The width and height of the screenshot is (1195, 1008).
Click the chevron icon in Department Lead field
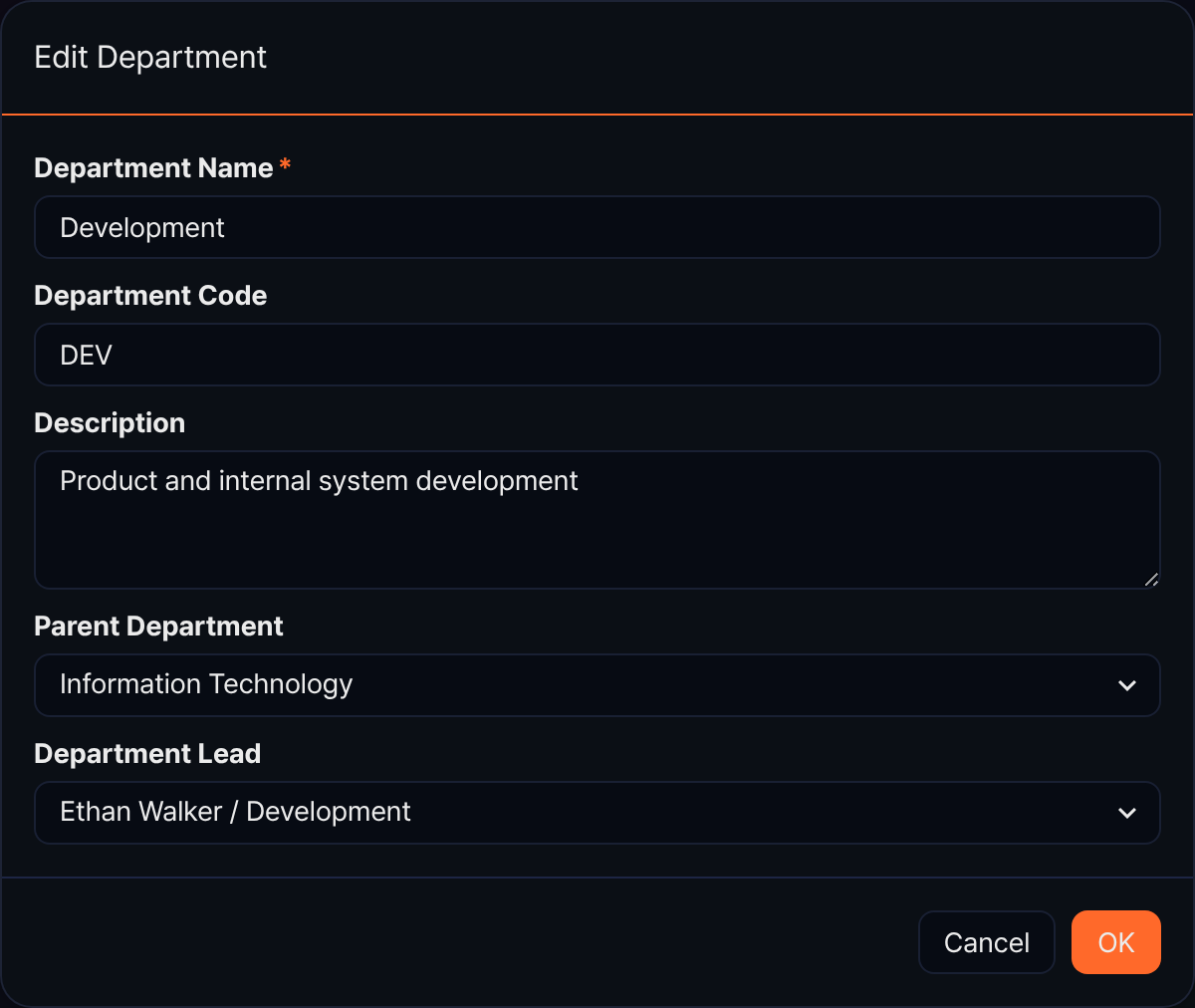point(1127,813)
